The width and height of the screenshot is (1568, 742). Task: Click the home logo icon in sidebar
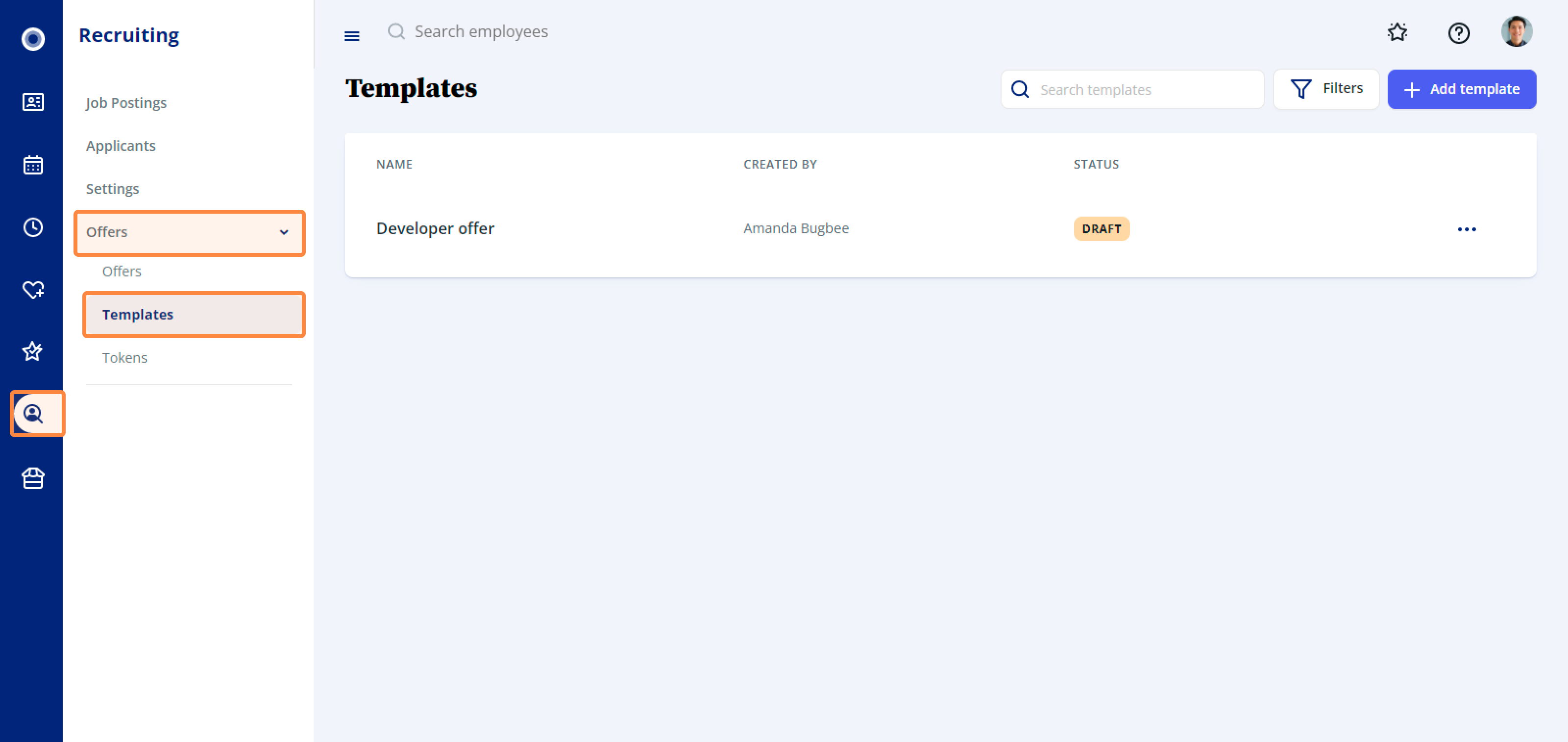33,39
